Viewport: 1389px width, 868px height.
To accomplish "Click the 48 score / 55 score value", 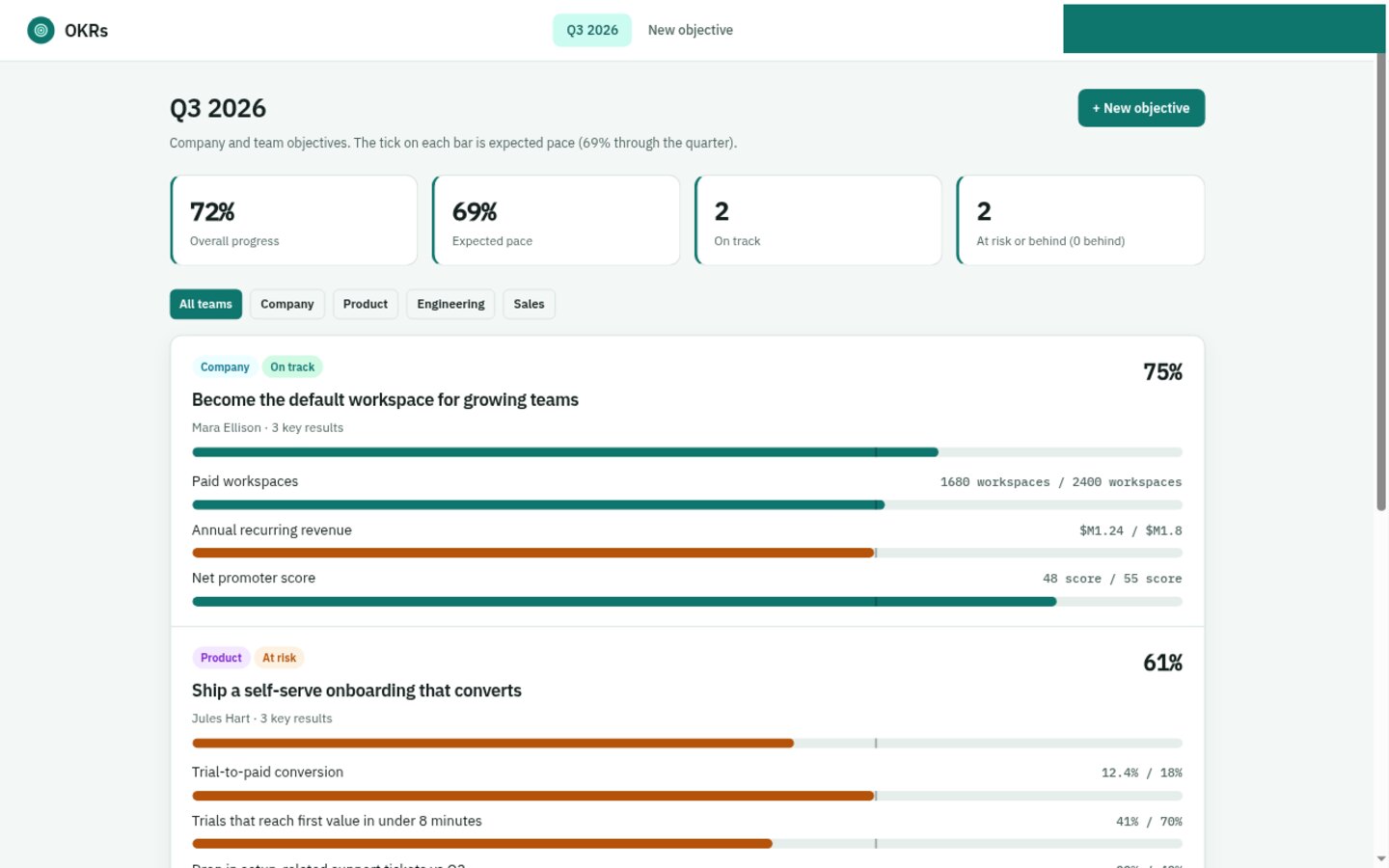I will point(1112,579).
